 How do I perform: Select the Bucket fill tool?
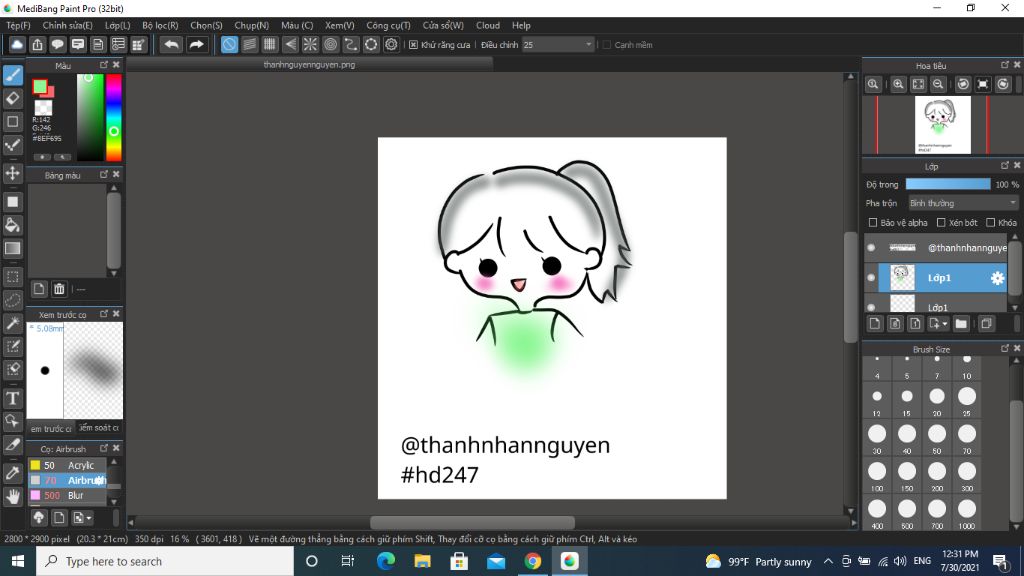(12, 225)
